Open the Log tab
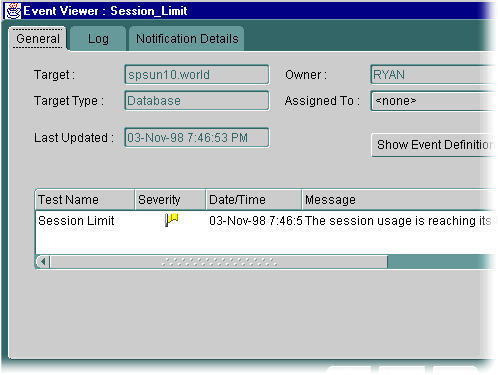This screenshot has width=498, height=375. tap(98, 39)
